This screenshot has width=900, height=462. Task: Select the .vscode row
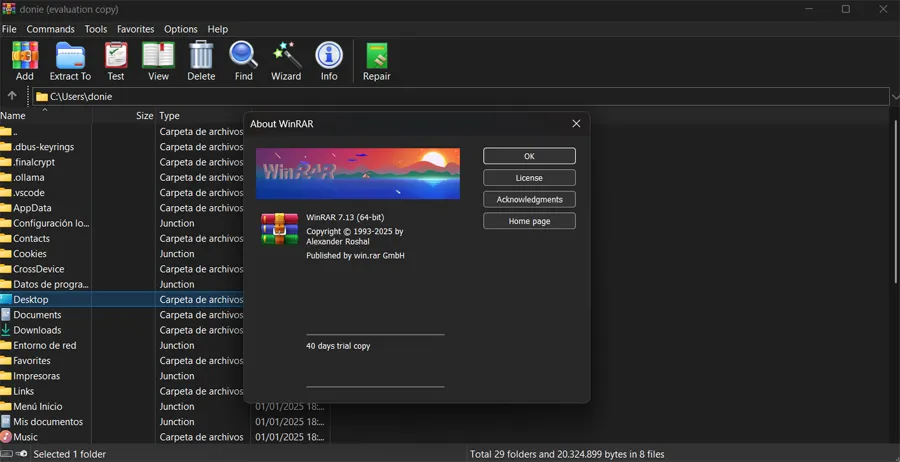pyautogui.click(x=123, y=192)
